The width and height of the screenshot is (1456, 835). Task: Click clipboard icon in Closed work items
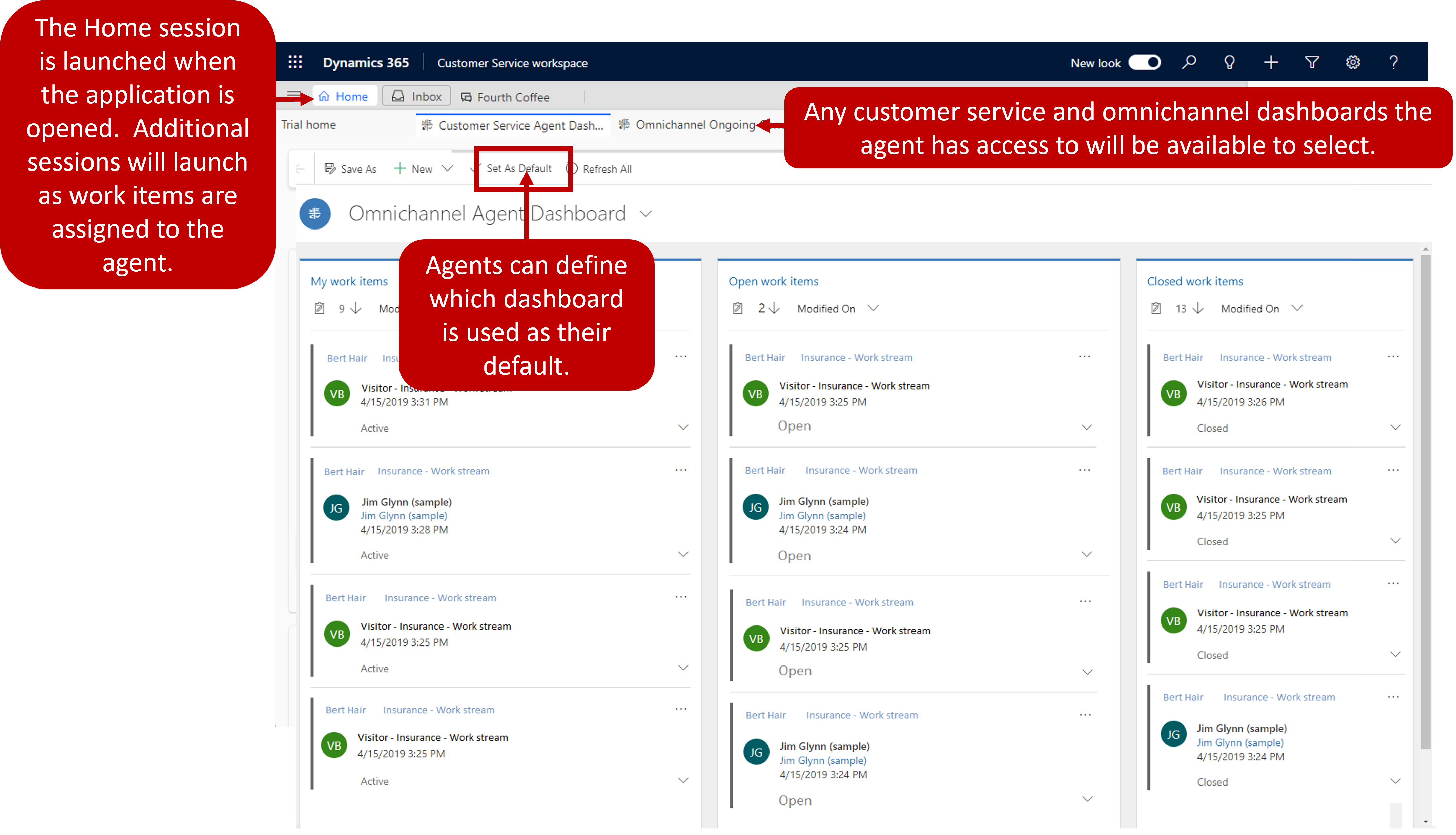(x=1156, y=308)
